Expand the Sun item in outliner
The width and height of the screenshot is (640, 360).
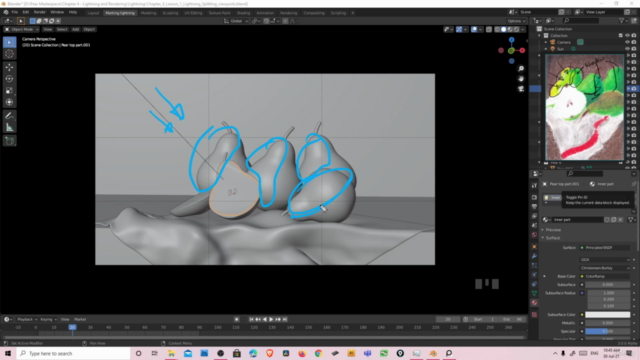tap(546, 49)
